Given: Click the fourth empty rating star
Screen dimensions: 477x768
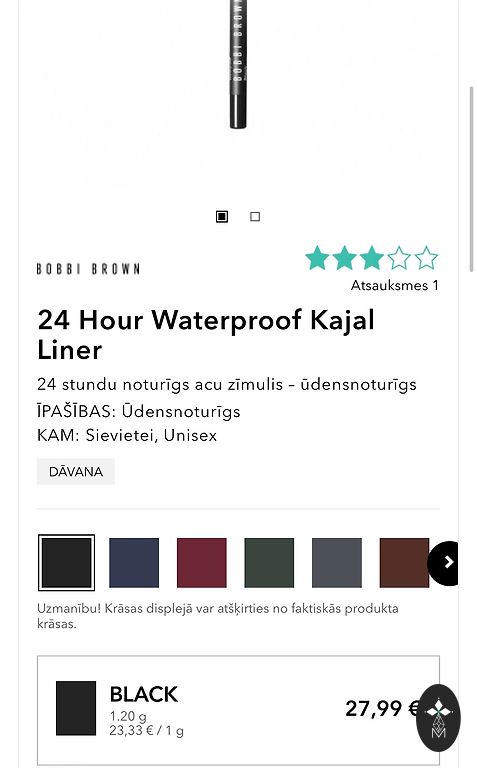Looking at the screenshot, I should (x=399, y=258).
